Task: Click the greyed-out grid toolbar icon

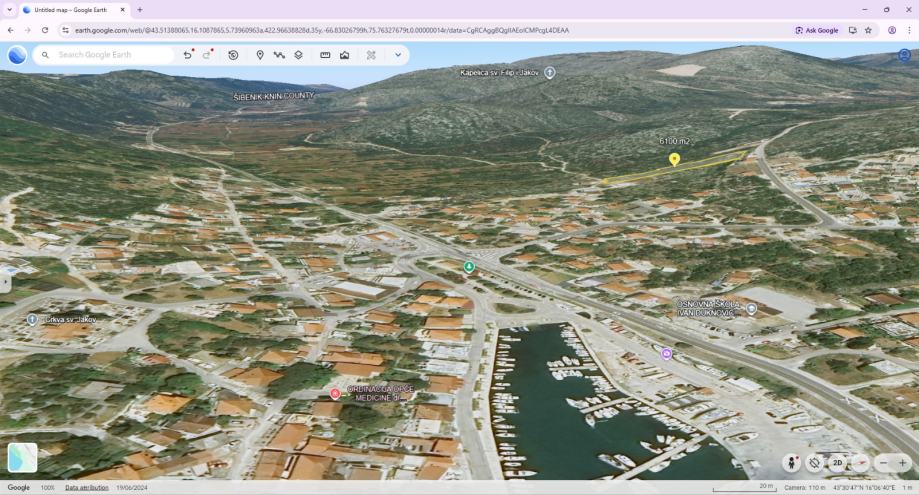Action: click(x=371, y=54)
